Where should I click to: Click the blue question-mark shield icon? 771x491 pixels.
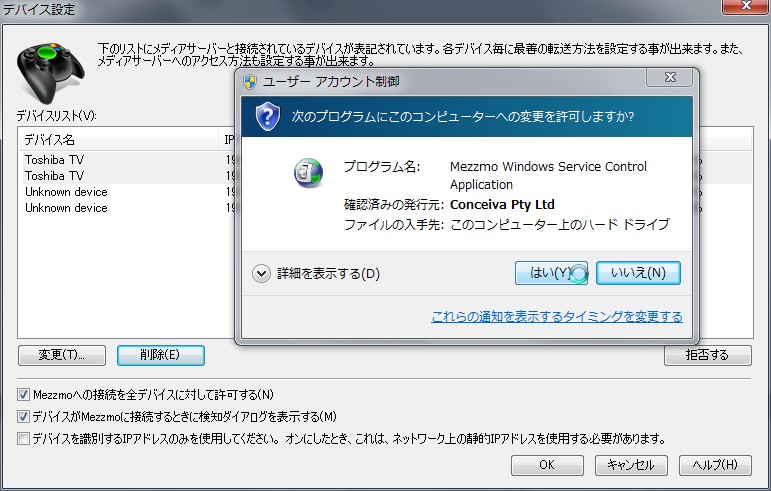pos(267,116)
